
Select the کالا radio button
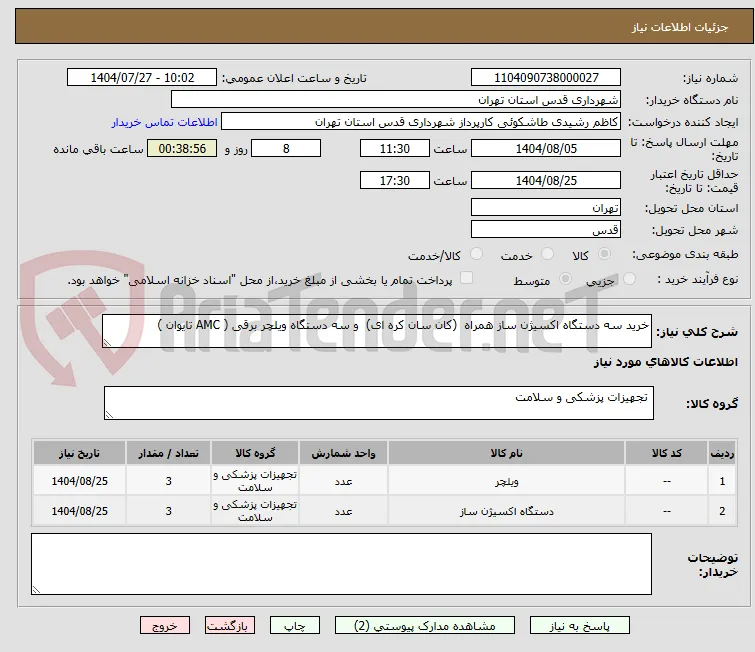pyautogui.click(x=604, y=254)
